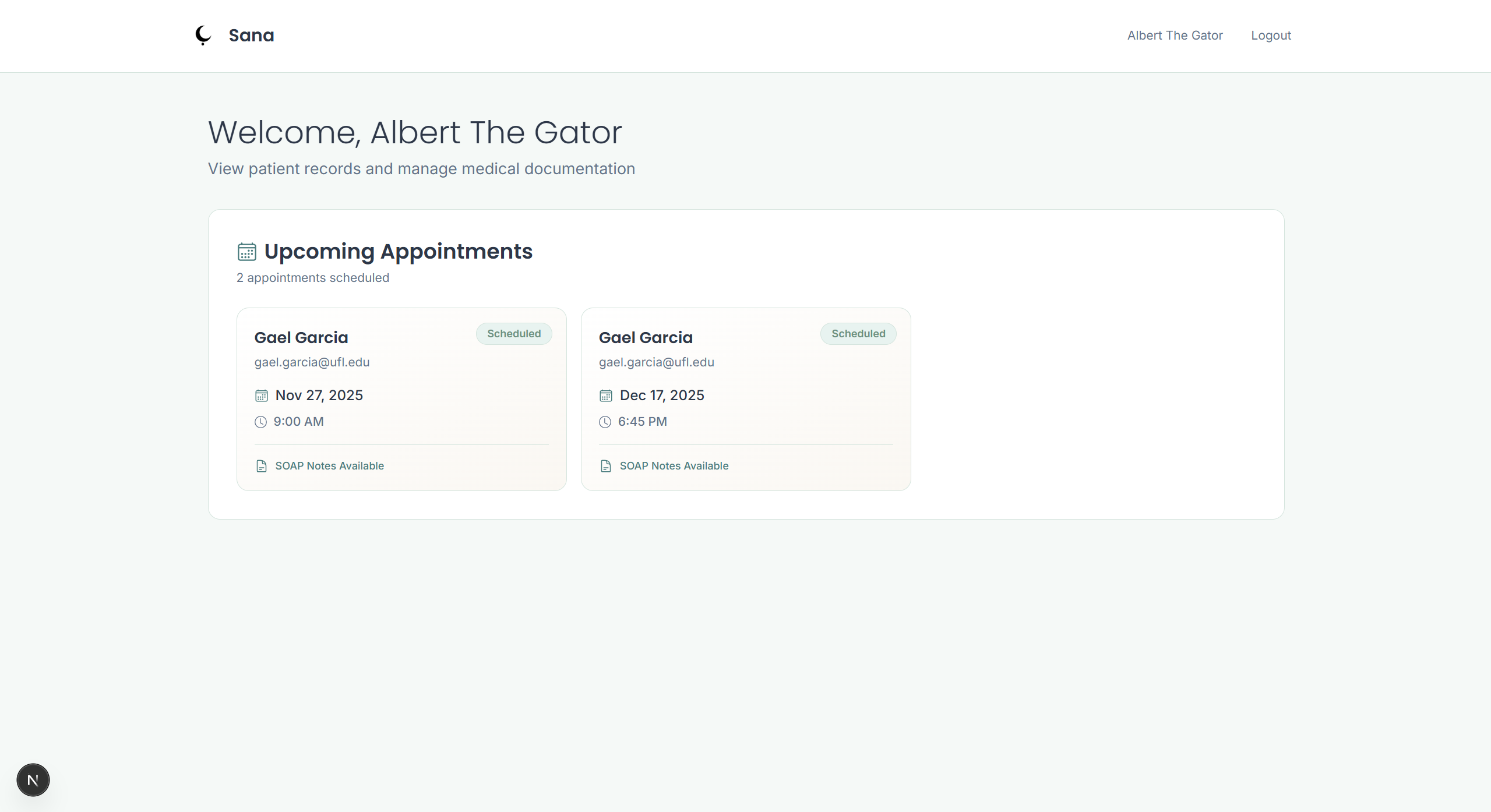
Task: Select Gael Garcia name on Dec 17 card
Action: [x=646, y=338]
